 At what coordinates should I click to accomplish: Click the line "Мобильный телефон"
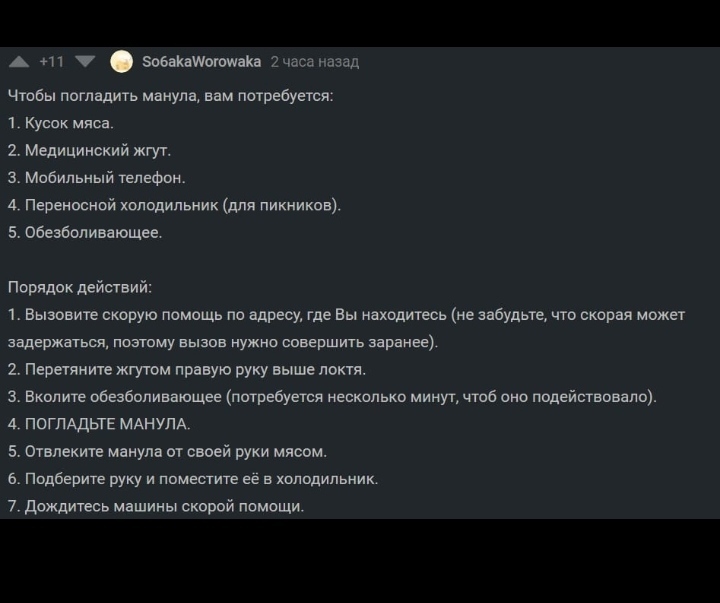(x=97, y=177)
